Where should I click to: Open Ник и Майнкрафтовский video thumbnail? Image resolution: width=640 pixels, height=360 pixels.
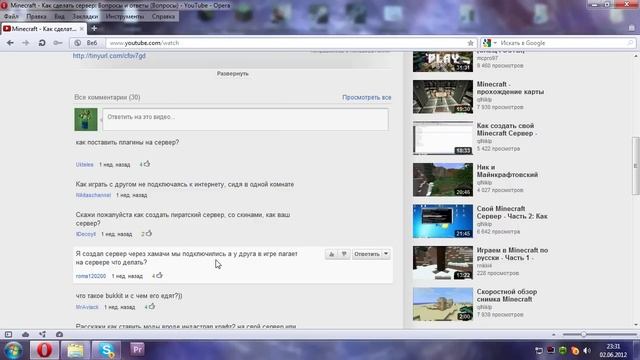point(443,180)
